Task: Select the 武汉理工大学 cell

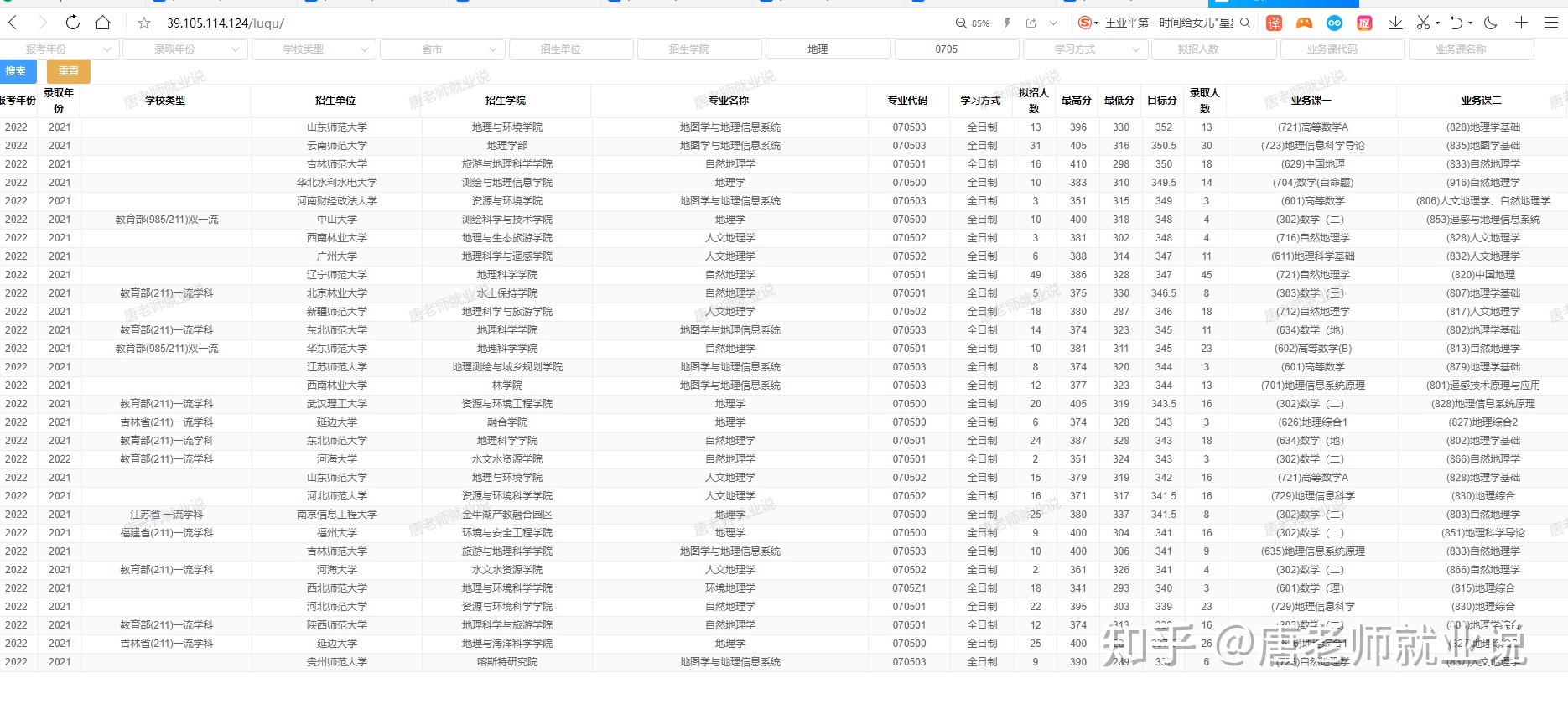Action: pos(336,404)
